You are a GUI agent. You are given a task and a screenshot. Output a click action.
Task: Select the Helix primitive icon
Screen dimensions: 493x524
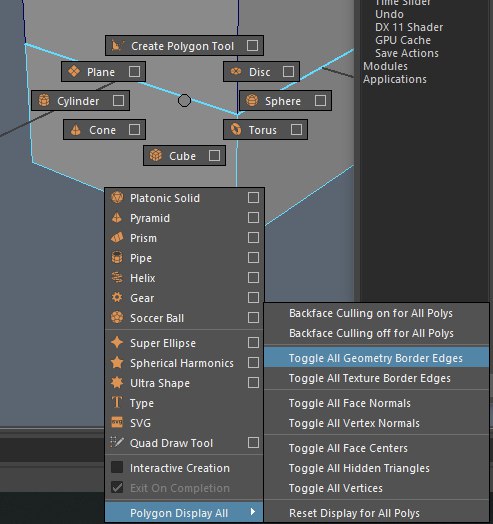(117, 278)
